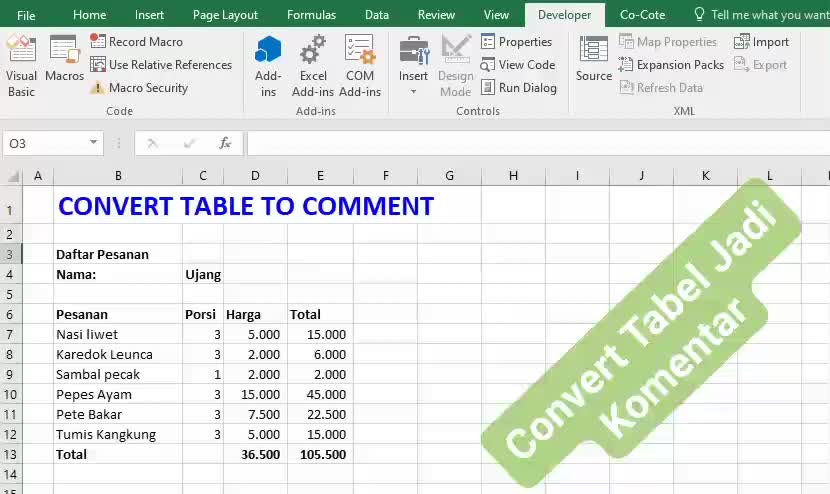
Task: Click the Import XML button
Action: click(x=761, y=41)
